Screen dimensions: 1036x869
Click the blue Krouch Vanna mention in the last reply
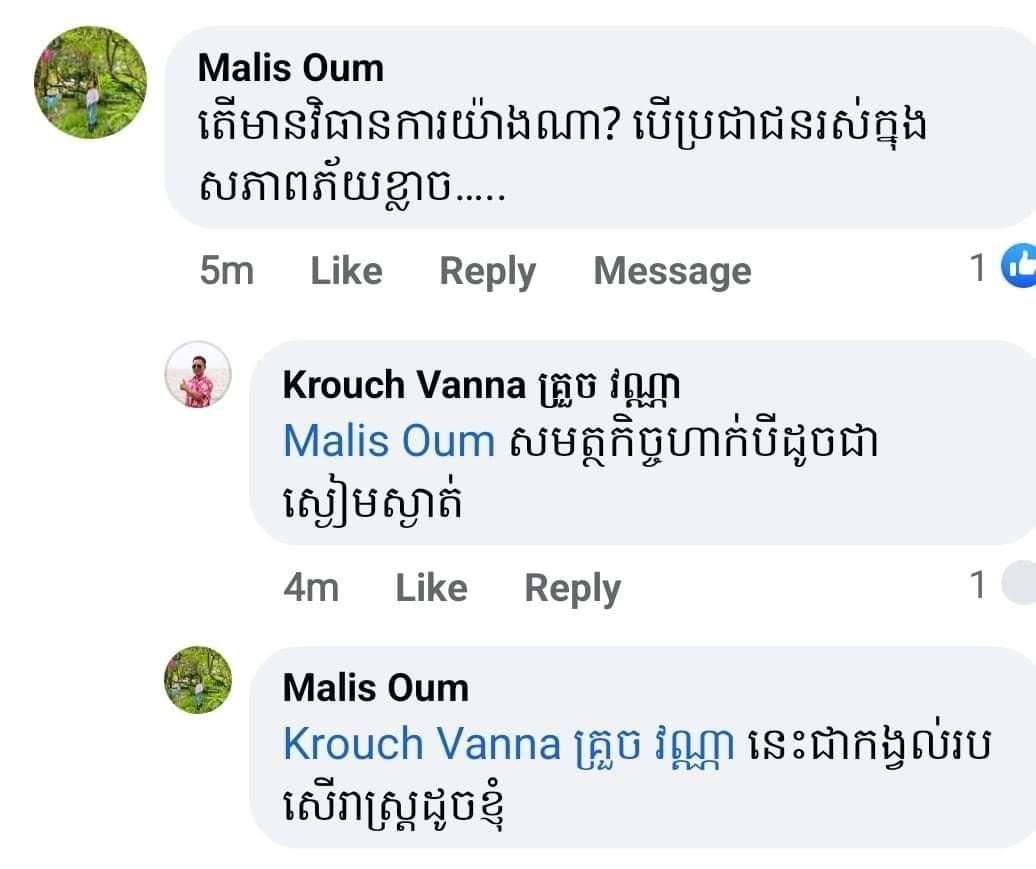(508, 744)
